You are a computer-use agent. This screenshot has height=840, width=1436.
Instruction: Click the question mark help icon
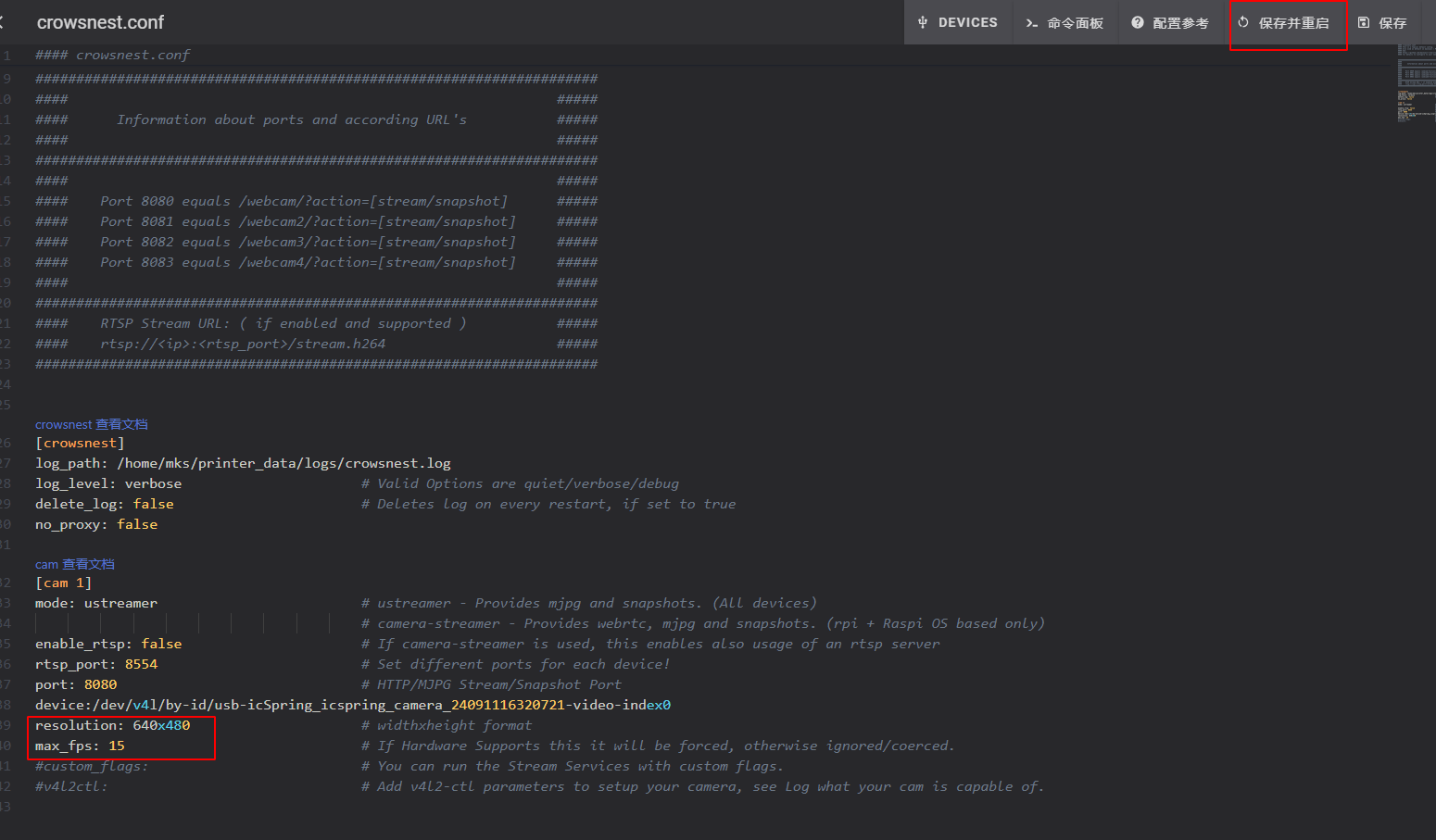click(1137, 22)
